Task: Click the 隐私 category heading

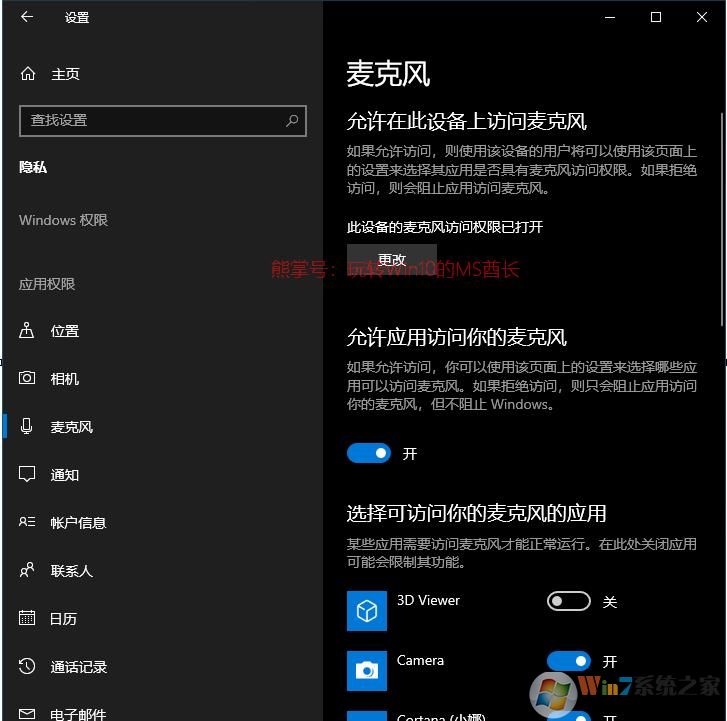Action: click(x=32, y=167)
